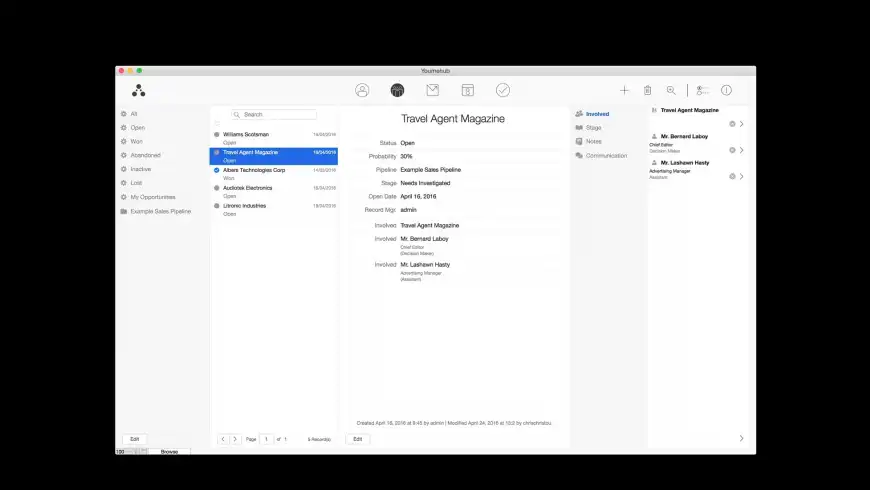Click the gear icon beside My Opportunities
Viewport: 870px width, 490px height.
[124, 197]
